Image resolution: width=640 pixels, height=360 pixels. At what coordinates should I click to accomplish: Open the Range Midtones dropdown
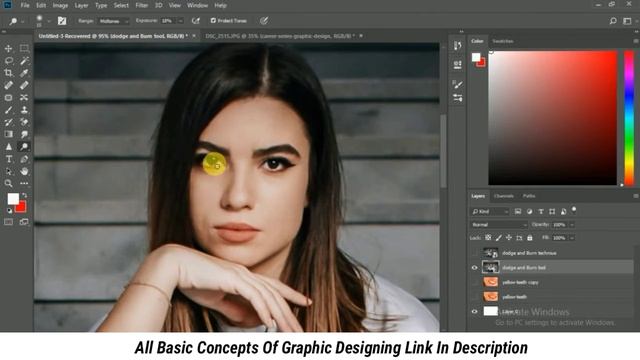tap(114, 21)
